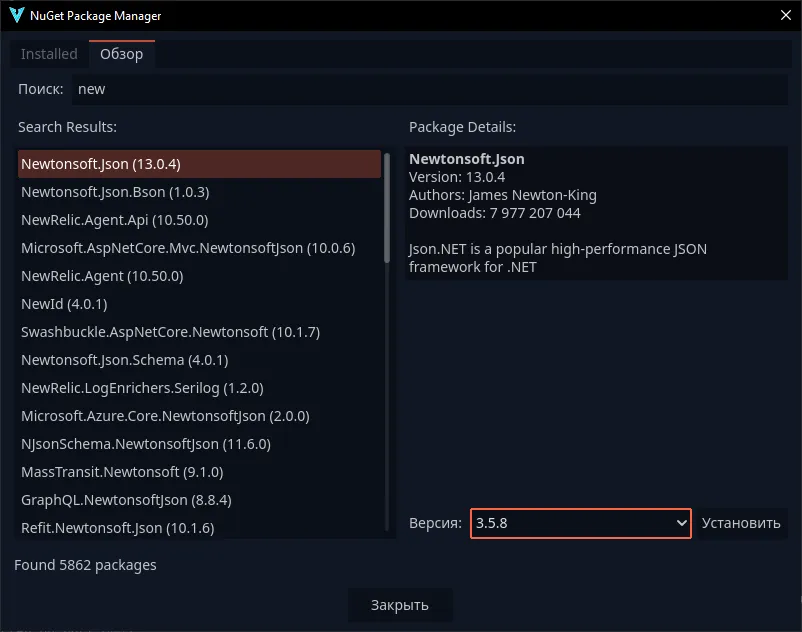Choose Refit.Newtonsoft.Json (10.1.6) package
Image resolution: width=802 pixels, height=632 pixels.
117,528
